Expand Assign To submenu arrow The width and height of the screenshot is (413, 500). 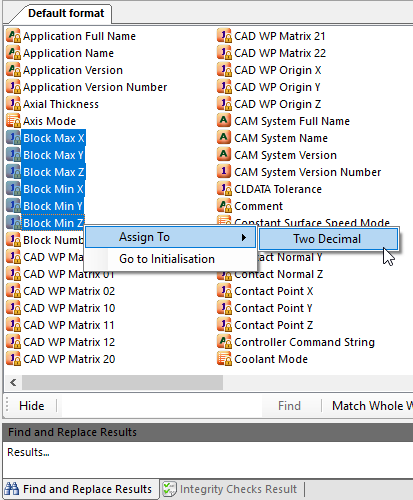(244, 237)
